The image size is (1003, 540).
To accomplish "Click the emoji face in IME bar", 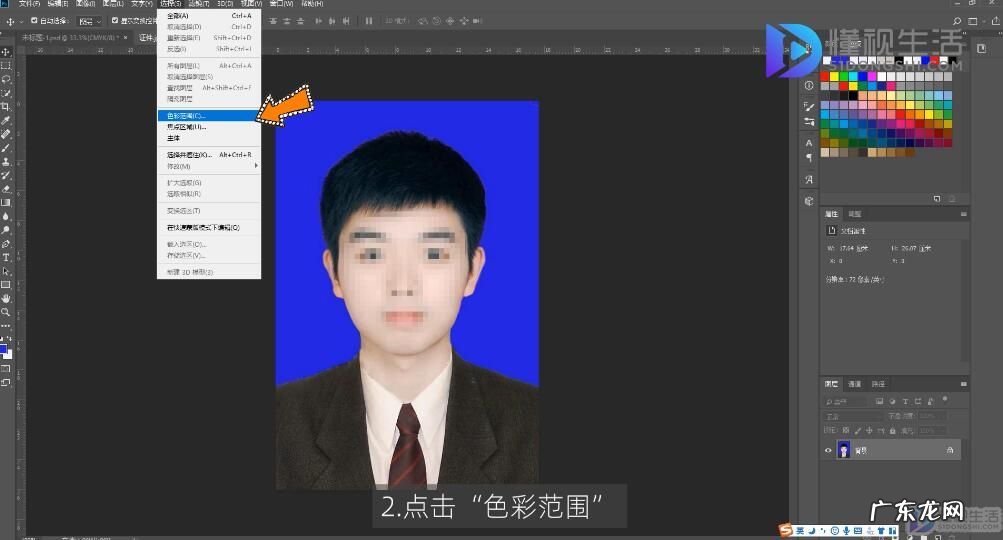I will coord(834,530).
